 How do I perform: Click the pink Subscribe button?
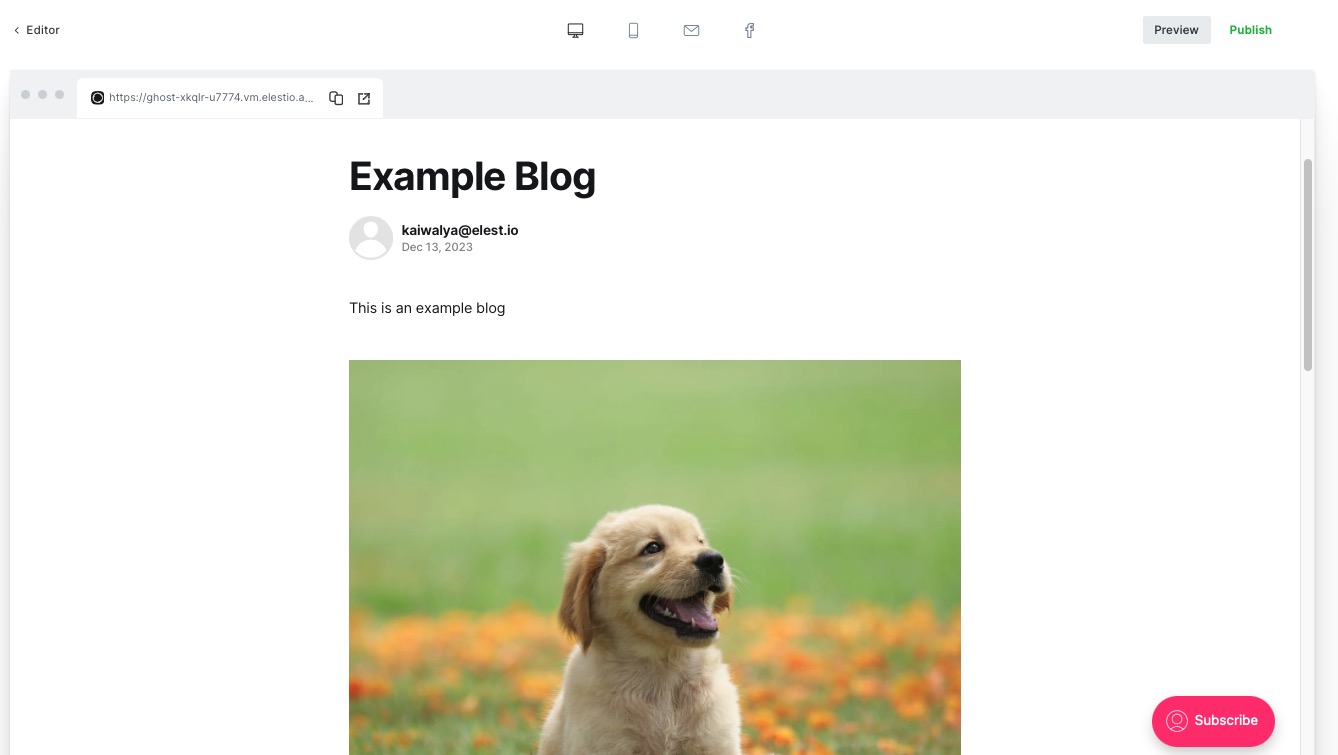coord(1213,721)
